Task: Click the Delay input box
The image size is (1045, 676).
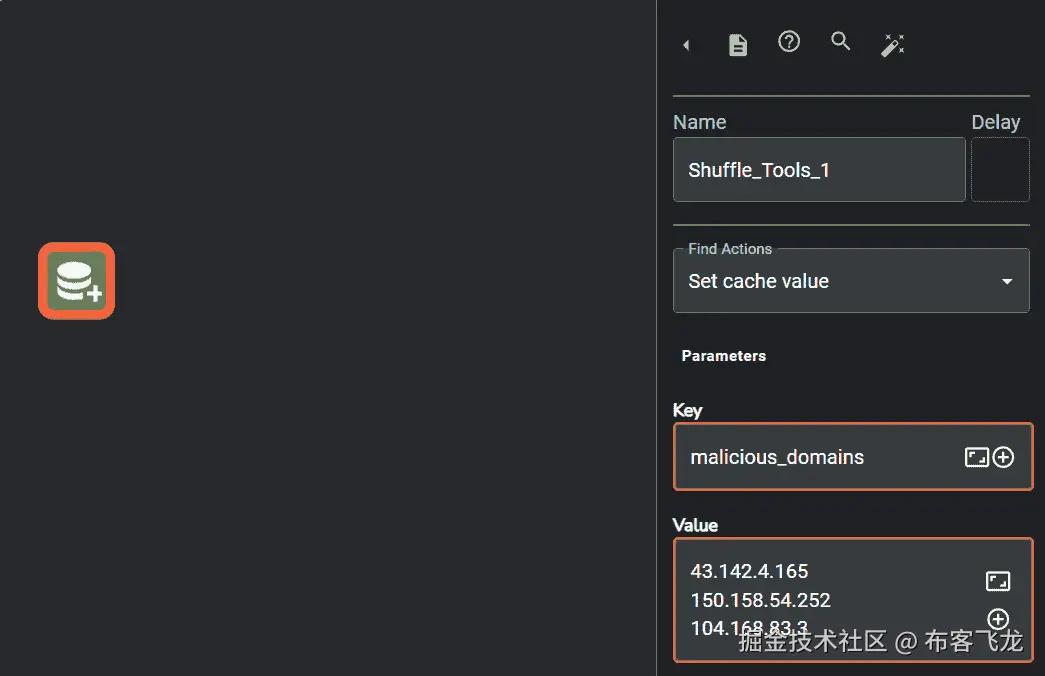Action: point(1000,169)
